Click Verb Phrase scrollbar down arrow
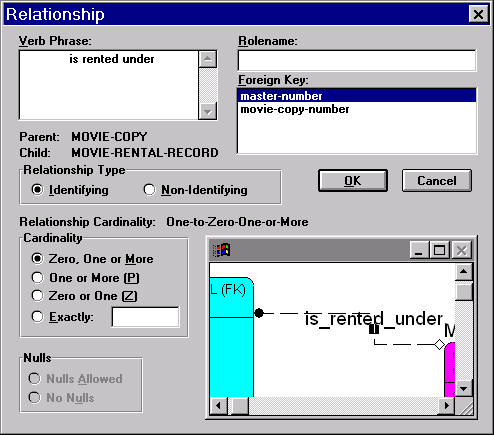 coord(208,111)
